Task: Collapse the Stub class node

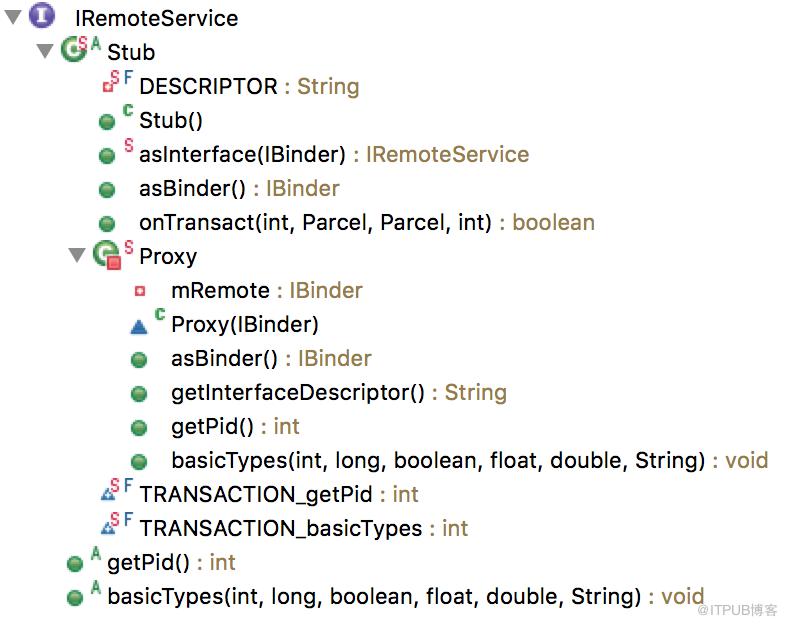Action: coord(45,51)
